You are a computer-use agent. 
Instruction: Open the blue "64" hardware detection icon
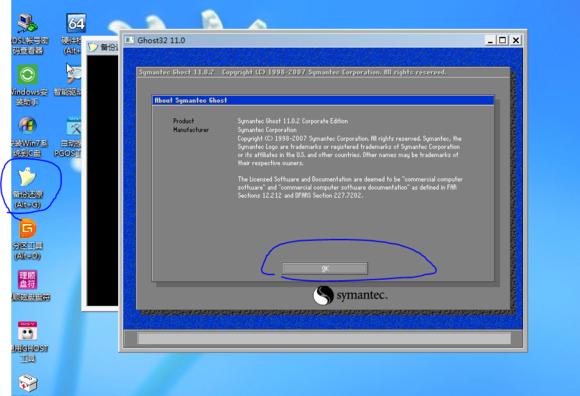pyautogui.click(x=76, y=23)
